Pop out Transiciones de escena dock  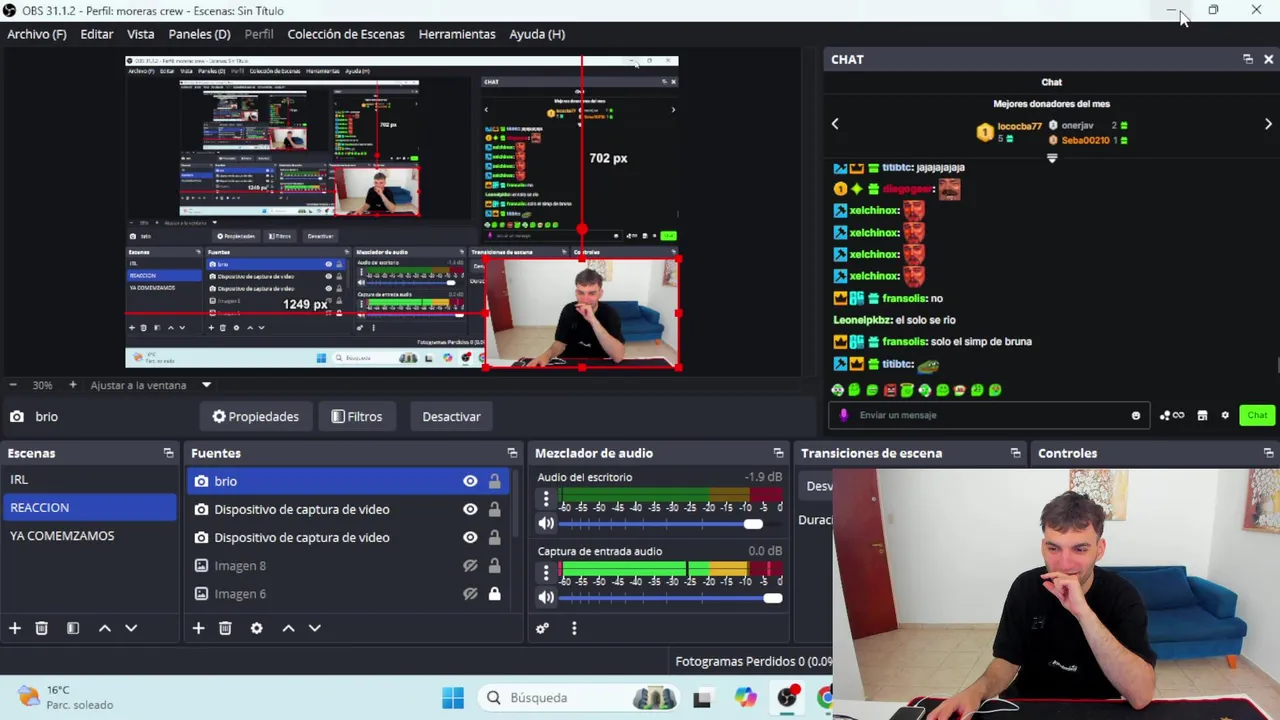(1015, 453)
